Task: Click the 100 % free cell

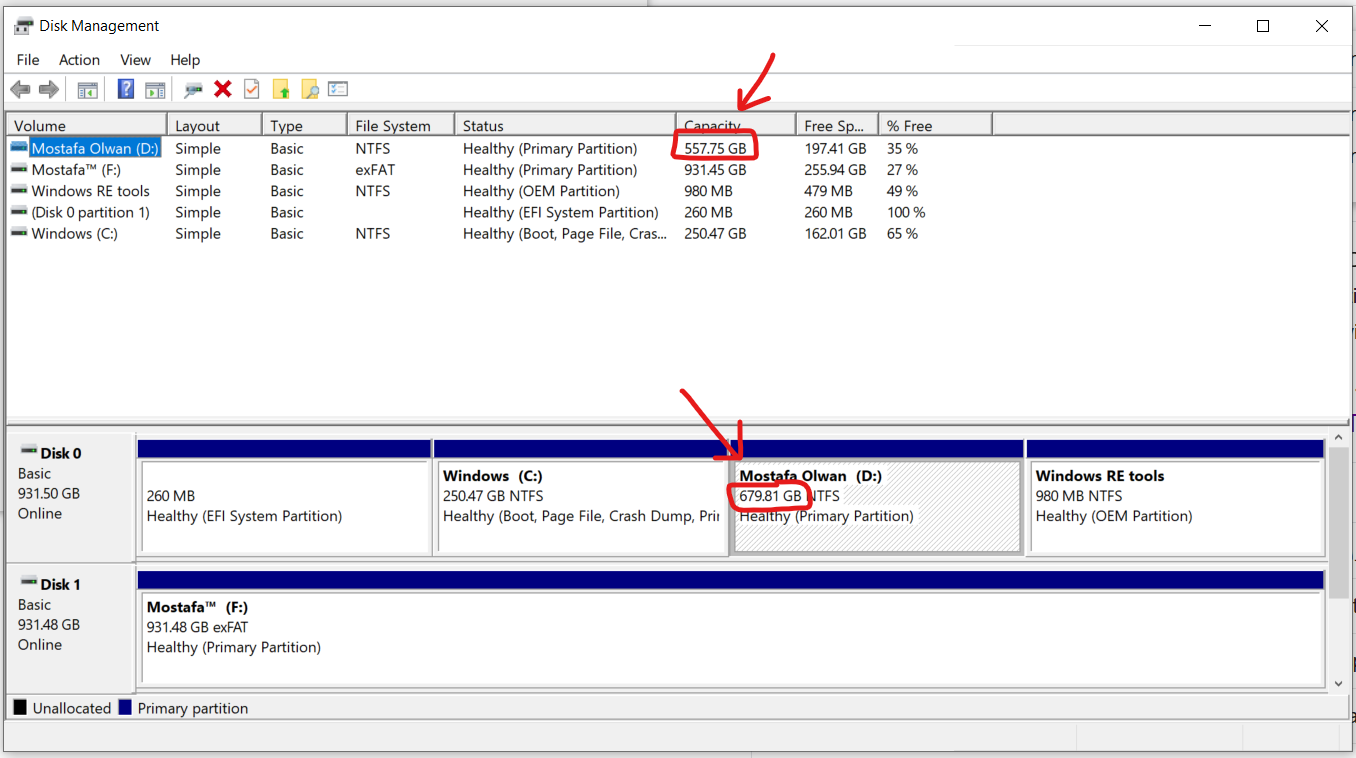Action: (906, 212)
